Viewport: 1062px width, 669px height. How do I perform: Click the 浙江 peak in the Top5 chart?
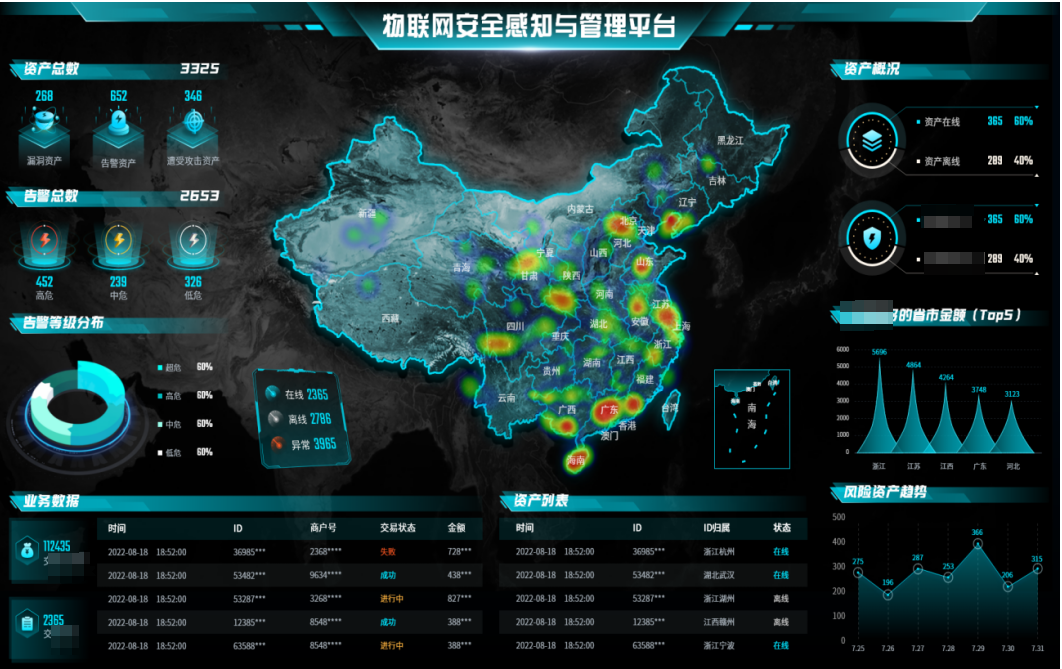pos(879,410)
